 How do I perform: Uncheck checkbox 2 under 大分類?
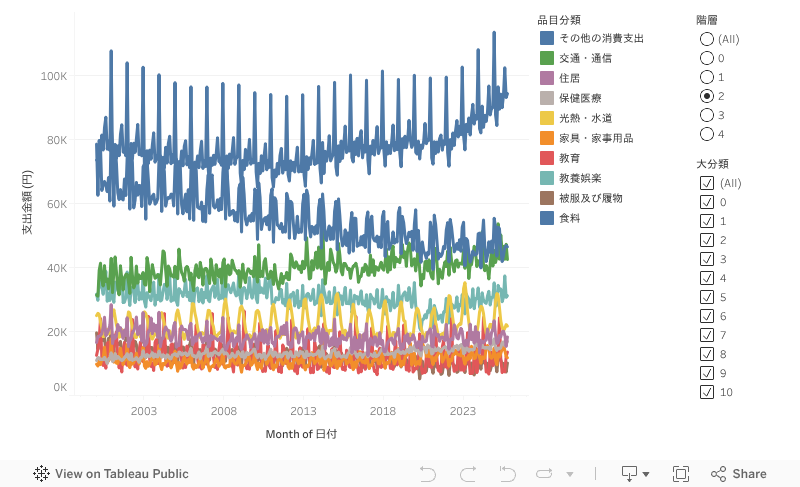(x=707, y=240)
